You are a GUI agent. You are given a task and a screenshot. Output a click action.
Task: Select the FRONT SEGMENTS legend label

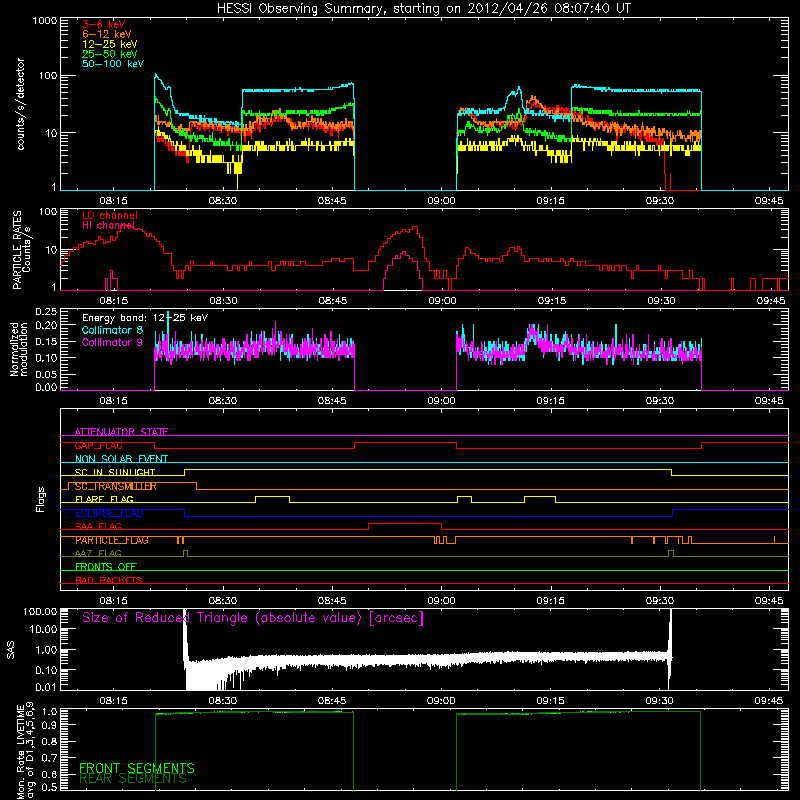point(137,768)
